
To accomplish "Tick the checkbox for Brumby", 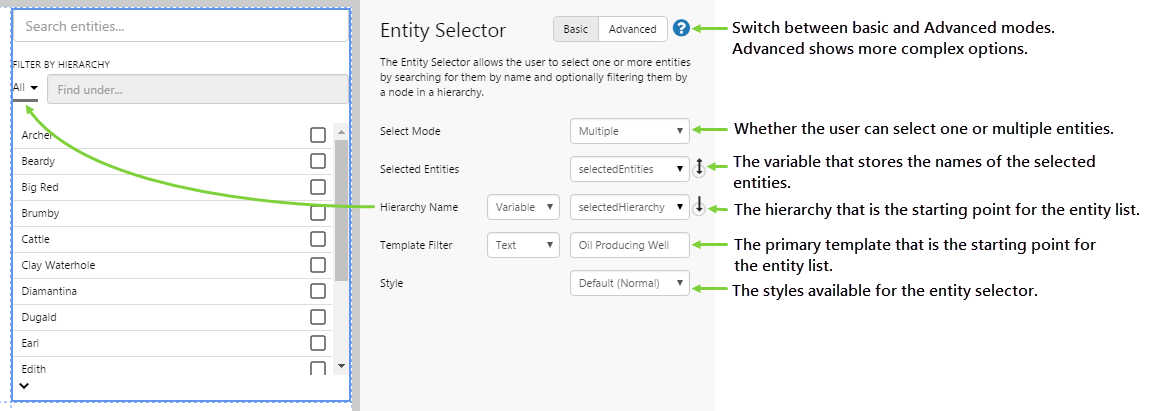I will [318, 213].
